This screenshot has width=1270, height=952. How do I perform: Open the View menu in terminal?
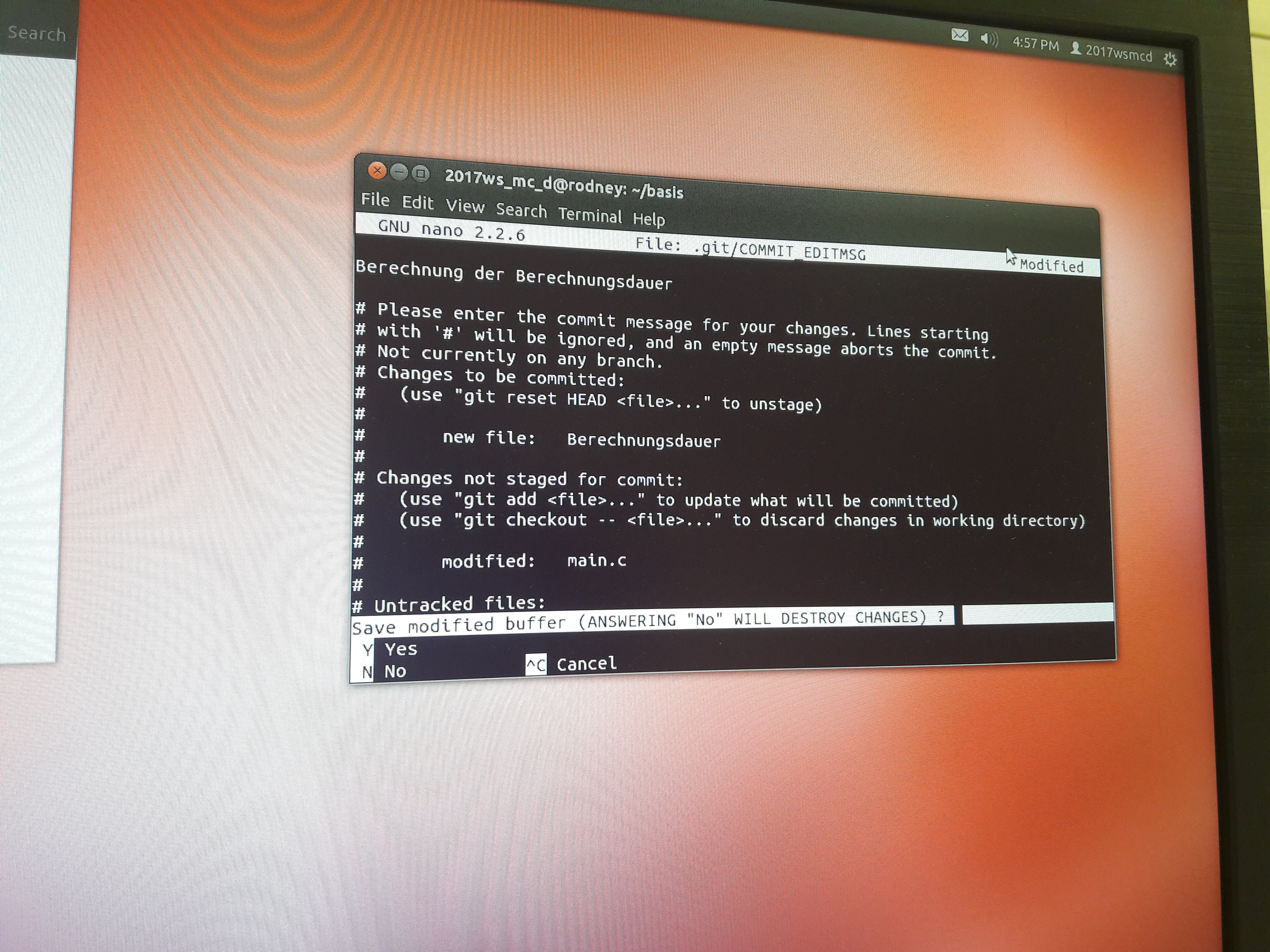click(465, 206)
